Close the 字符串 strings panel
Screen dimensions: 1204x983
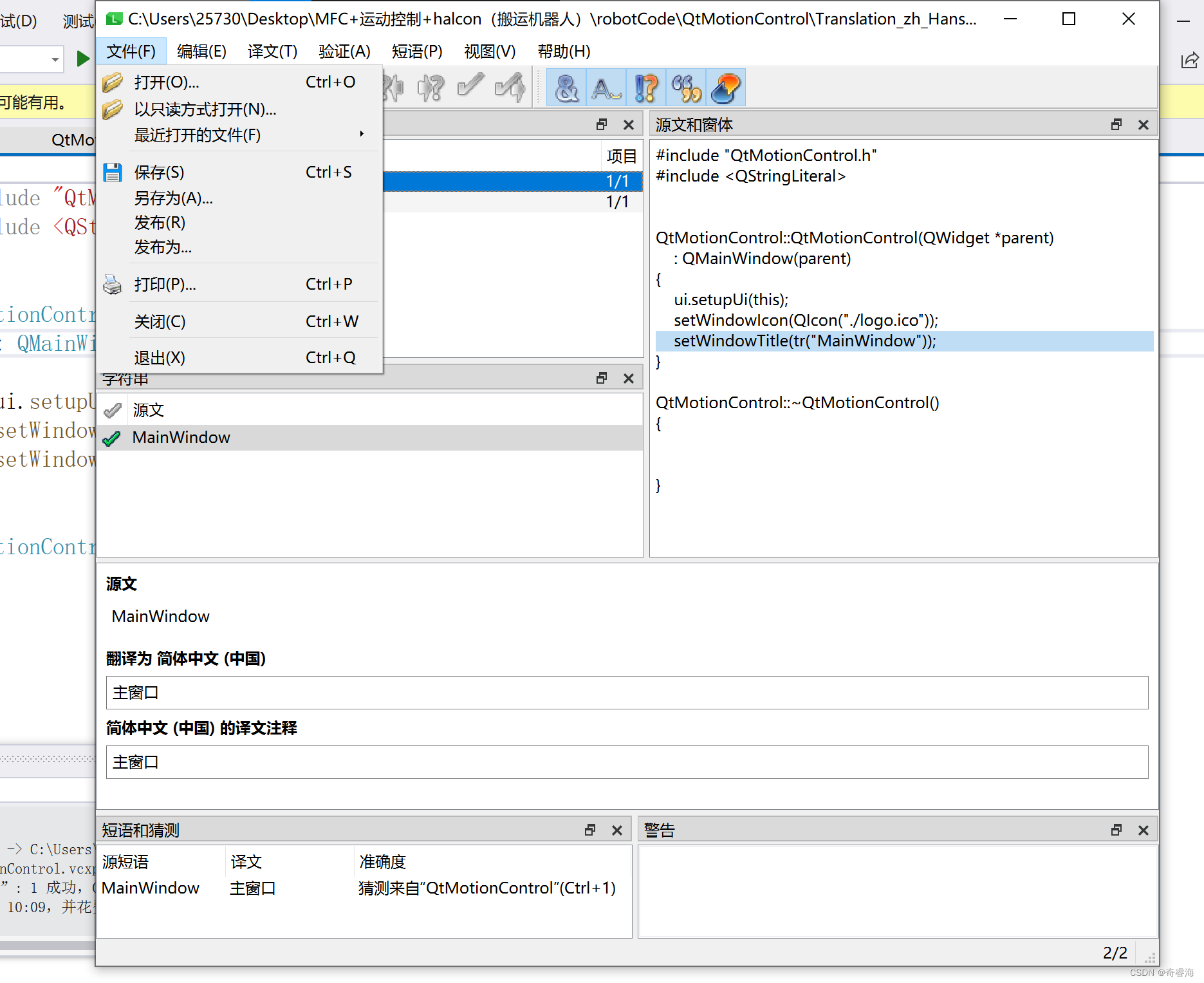click(629, 378)
